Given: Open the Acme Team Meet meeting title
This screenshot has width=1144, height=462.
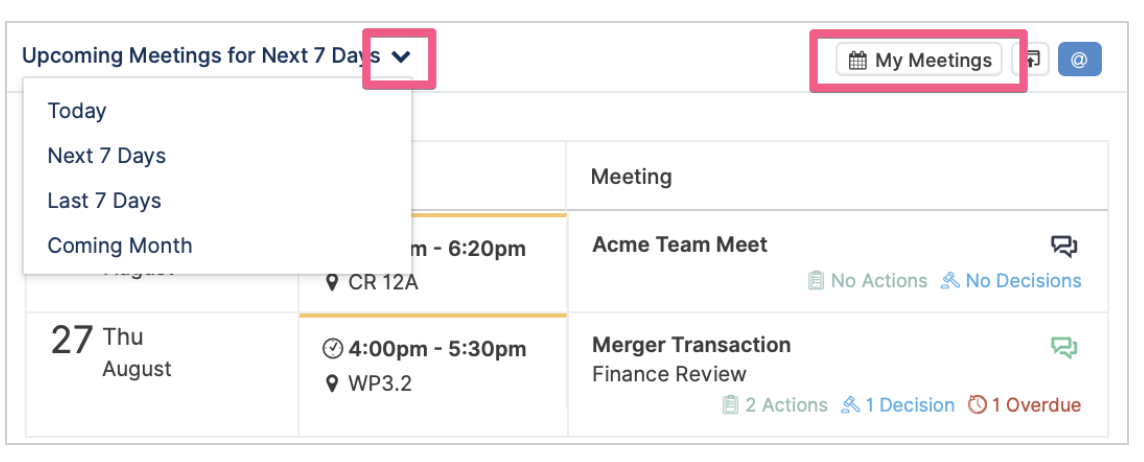Looking at the screenshot, I should [680, 245].
